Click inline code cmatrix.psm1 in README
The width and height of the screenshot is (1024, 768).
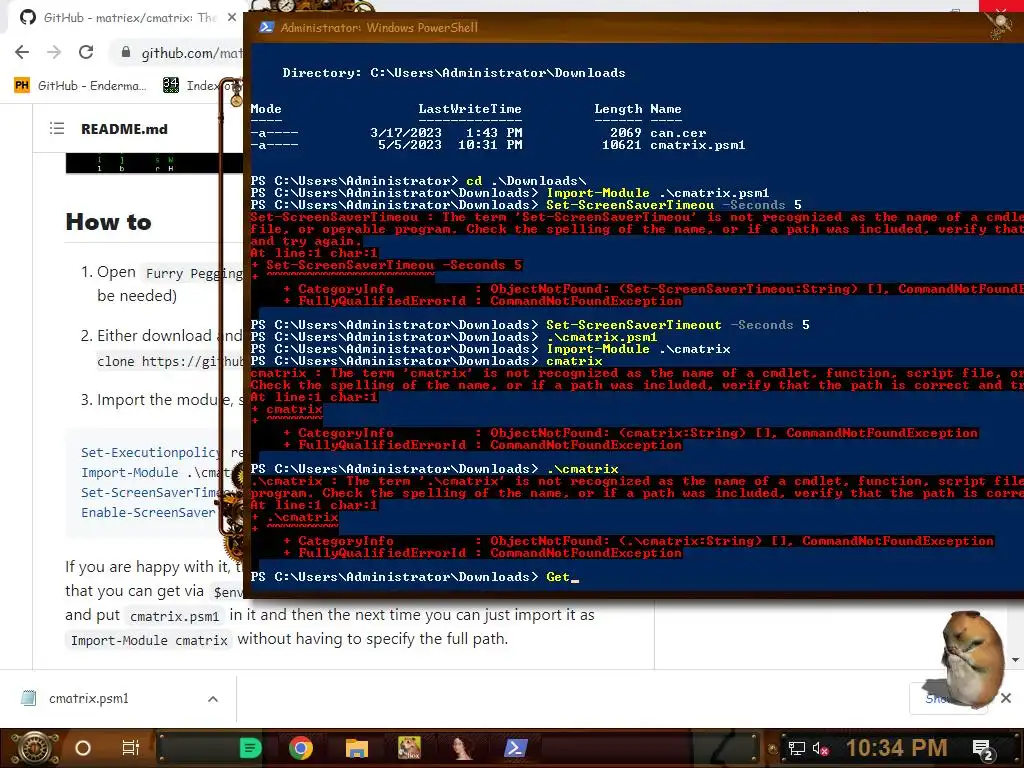point(174,616)
